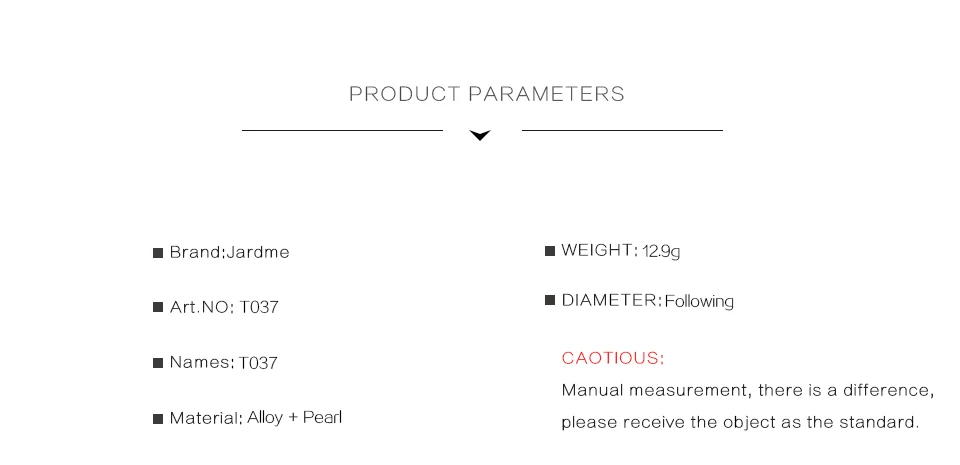This screenshot has height=465, width=960.
Task: Click the black down chevron under the heading
Action: [x=480, y=135]
